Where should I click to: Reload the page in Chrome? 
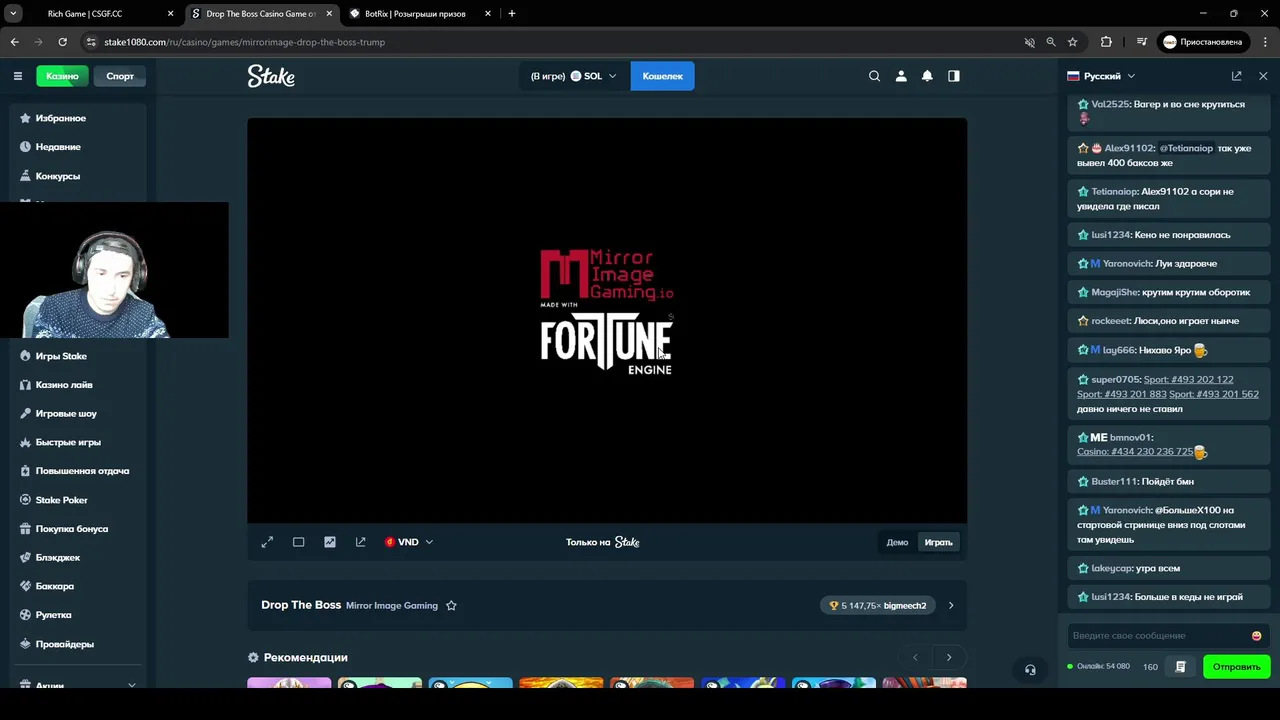coord(62,42)
